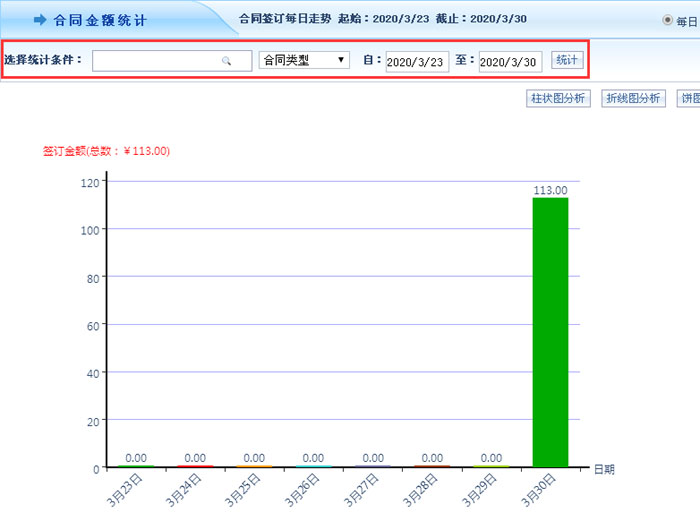This screenshot has width=700, height=521.
Task: Click the 合同金额统计 page title
Action: tap(105, 20)
